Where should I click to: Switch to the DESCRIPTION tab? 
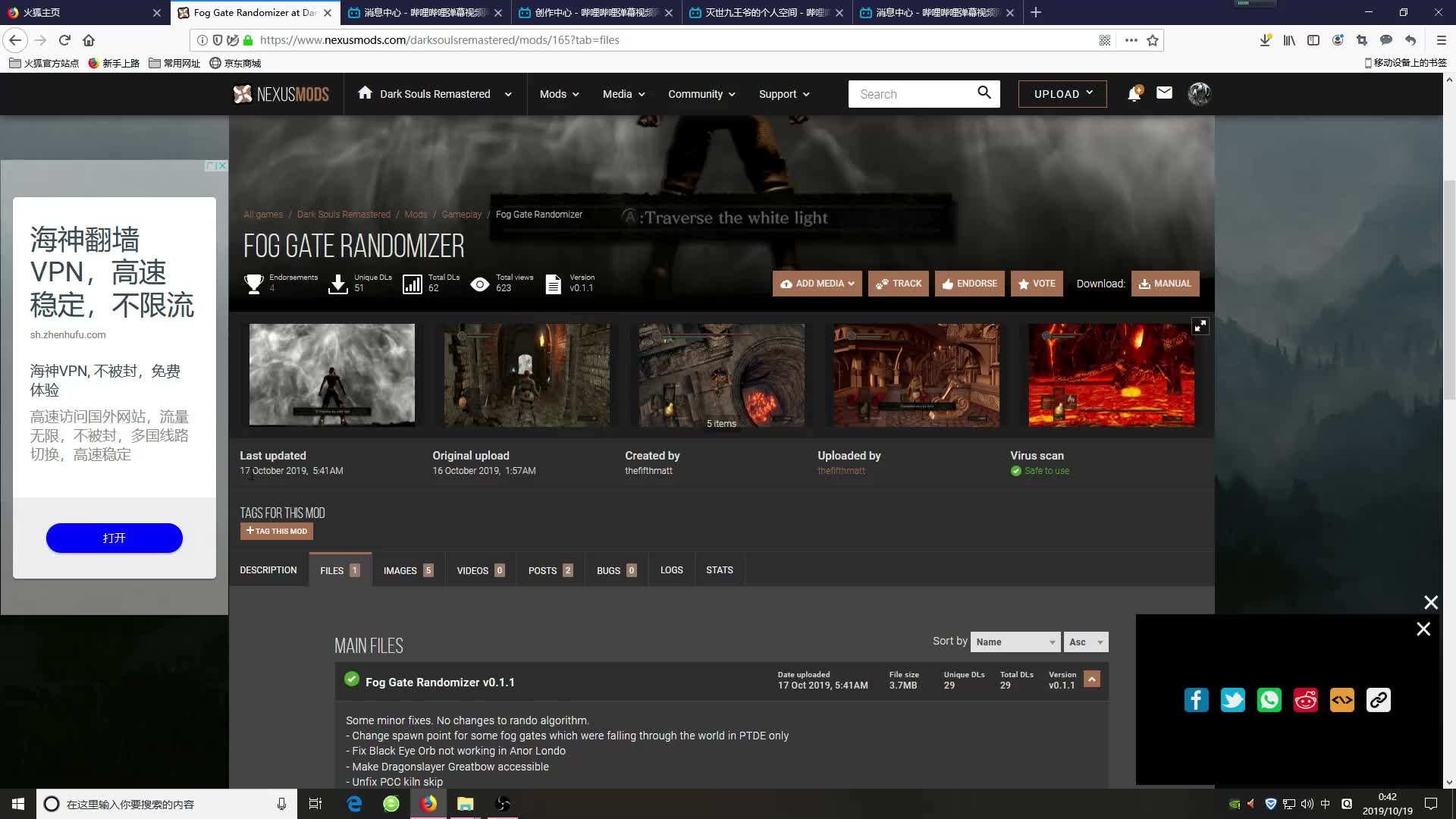click(x=268, y=570)
